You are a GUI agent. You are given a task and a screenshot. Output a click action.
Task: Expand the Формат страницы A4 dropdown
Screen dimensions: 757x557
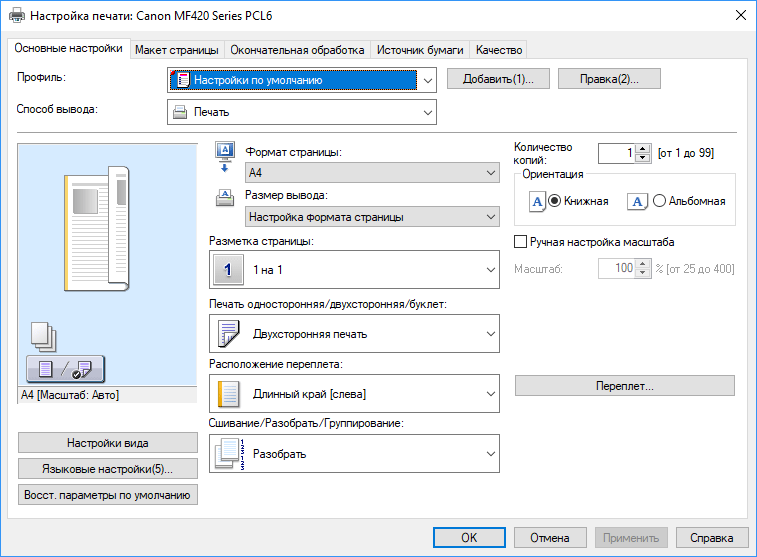click(x=490, y=174)
